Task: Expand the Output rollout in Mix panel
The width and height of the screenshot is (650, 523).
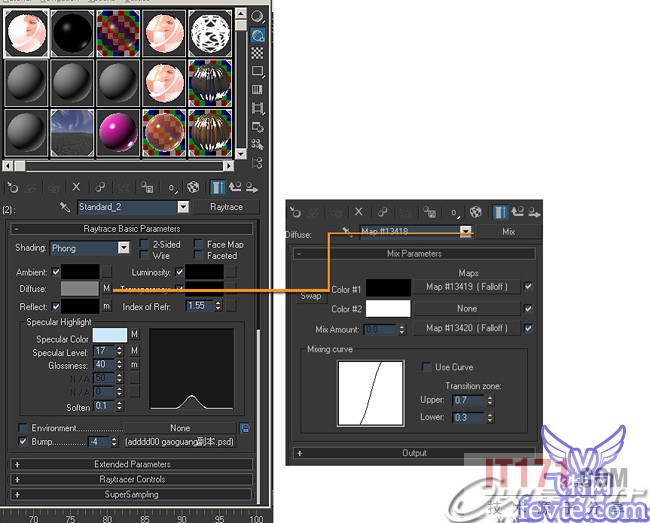Action: pyautogui.click(x=414, y=453)
